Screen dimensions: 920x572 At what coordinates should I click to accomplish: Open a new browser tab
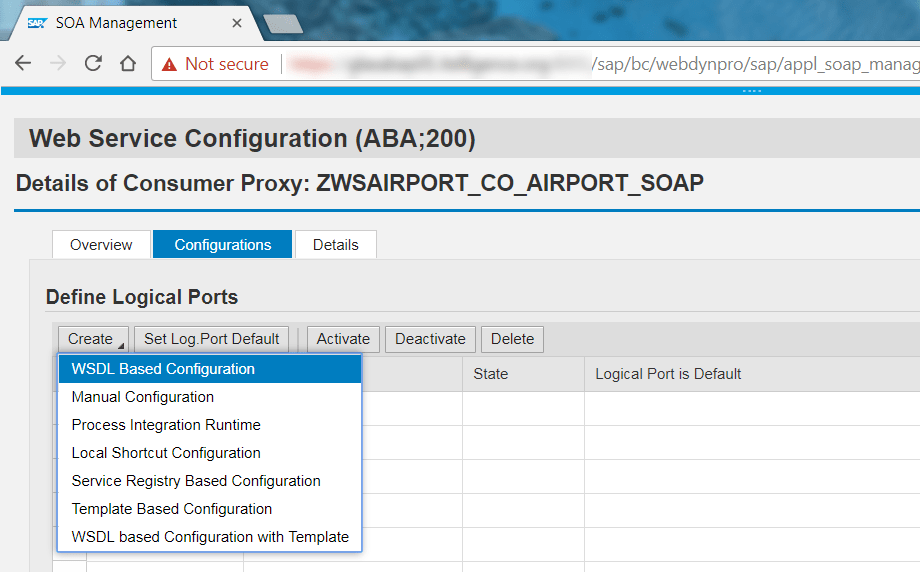pyautogui.click(x=283, y=23)
